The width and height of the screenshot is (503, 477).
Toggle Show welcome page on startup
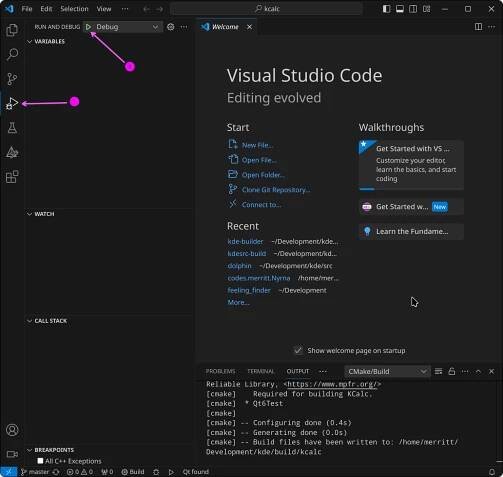click(298, 350)
